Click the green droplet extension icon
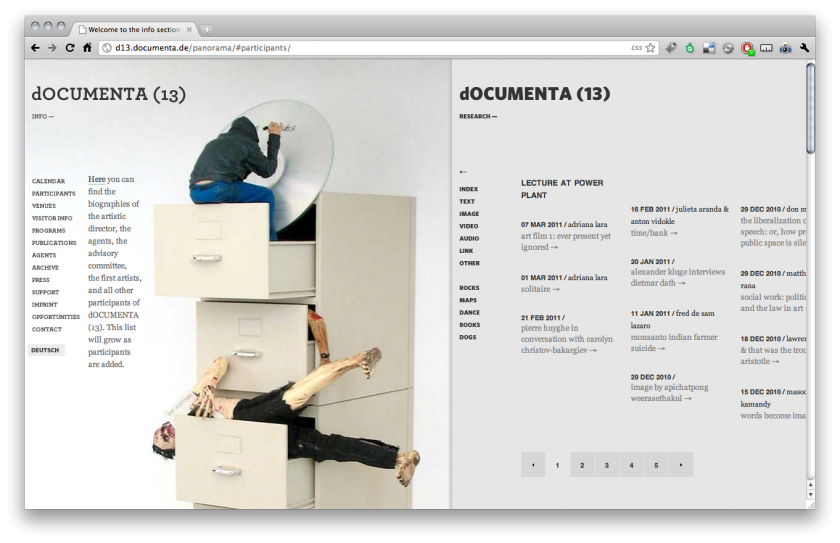The height and width of the screenshot is (543, 840). click(x=690, y=48)
